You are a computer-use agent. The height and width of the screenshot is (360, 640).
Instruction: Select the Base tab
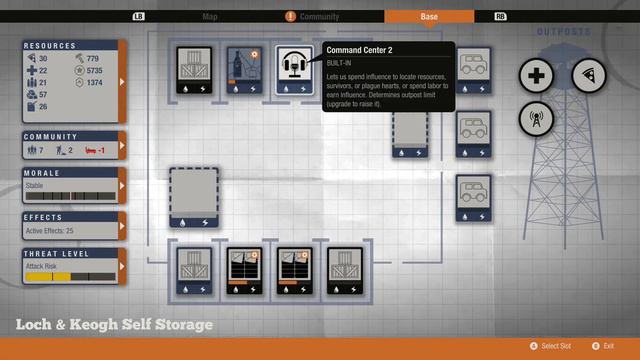point(429,16)
